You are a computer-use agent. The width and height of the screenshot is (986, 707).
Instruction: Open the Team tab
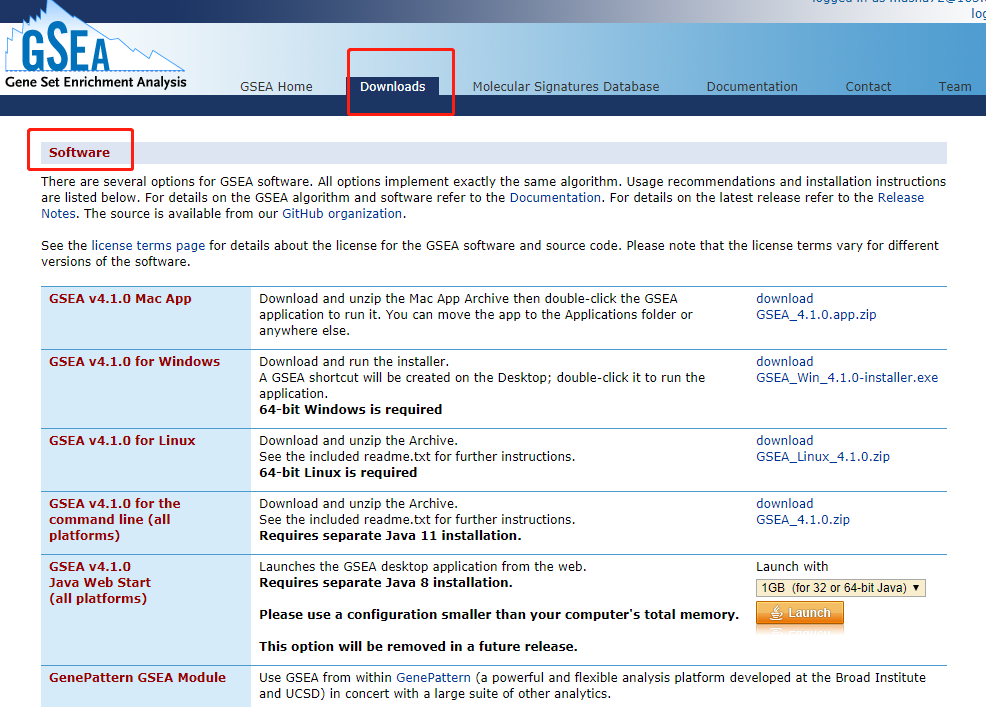955,87
